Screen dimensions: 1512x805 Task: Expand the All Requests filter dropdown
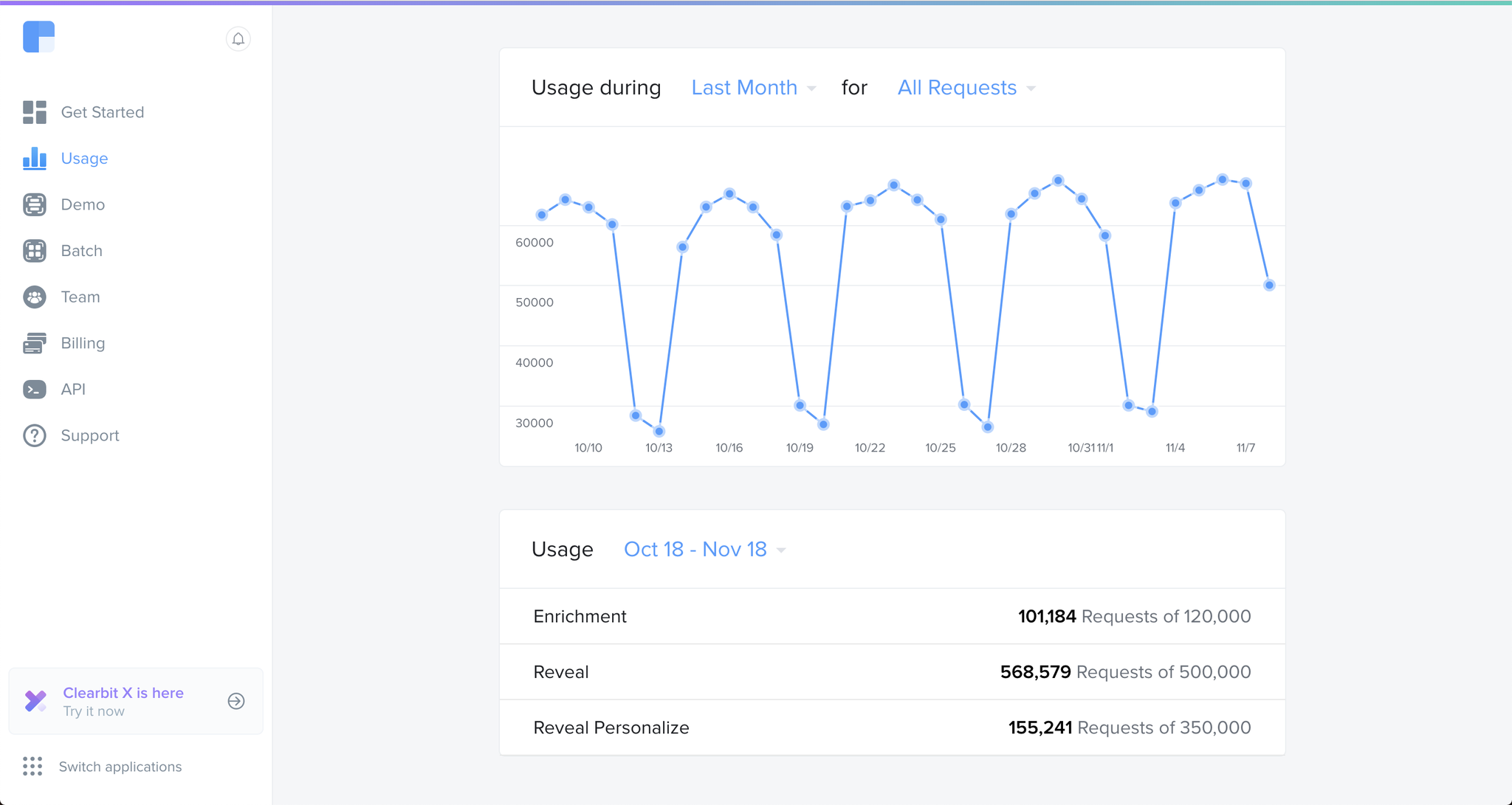(966, 88)
